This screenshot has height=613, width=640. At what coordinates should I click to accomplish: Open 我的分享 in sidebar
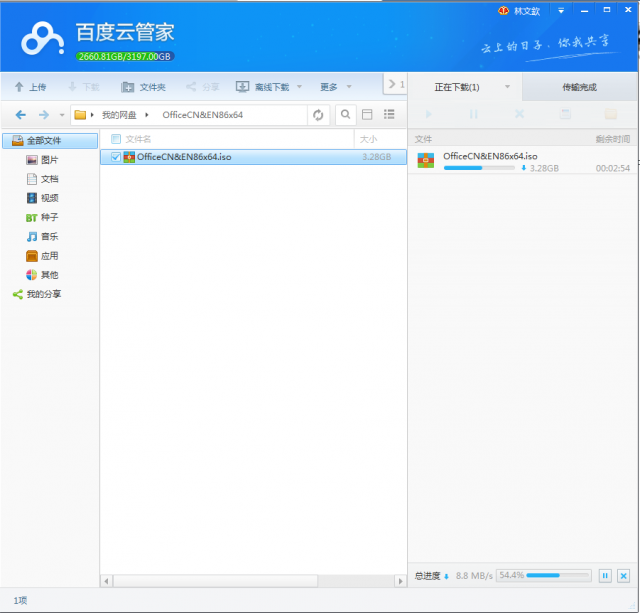click(37, 294)
